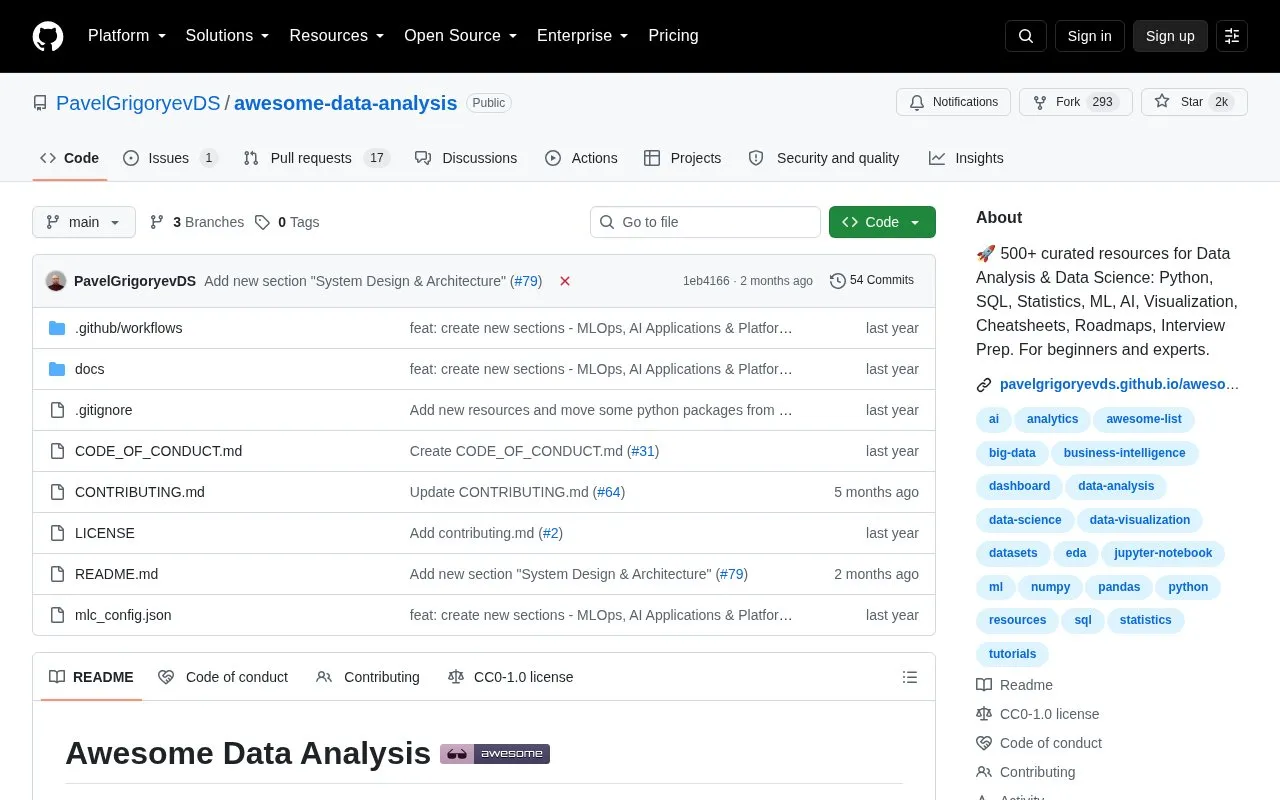Click the awesome badge beside the heading
Screen dimensions: 1280x800
tap(495, 753)
